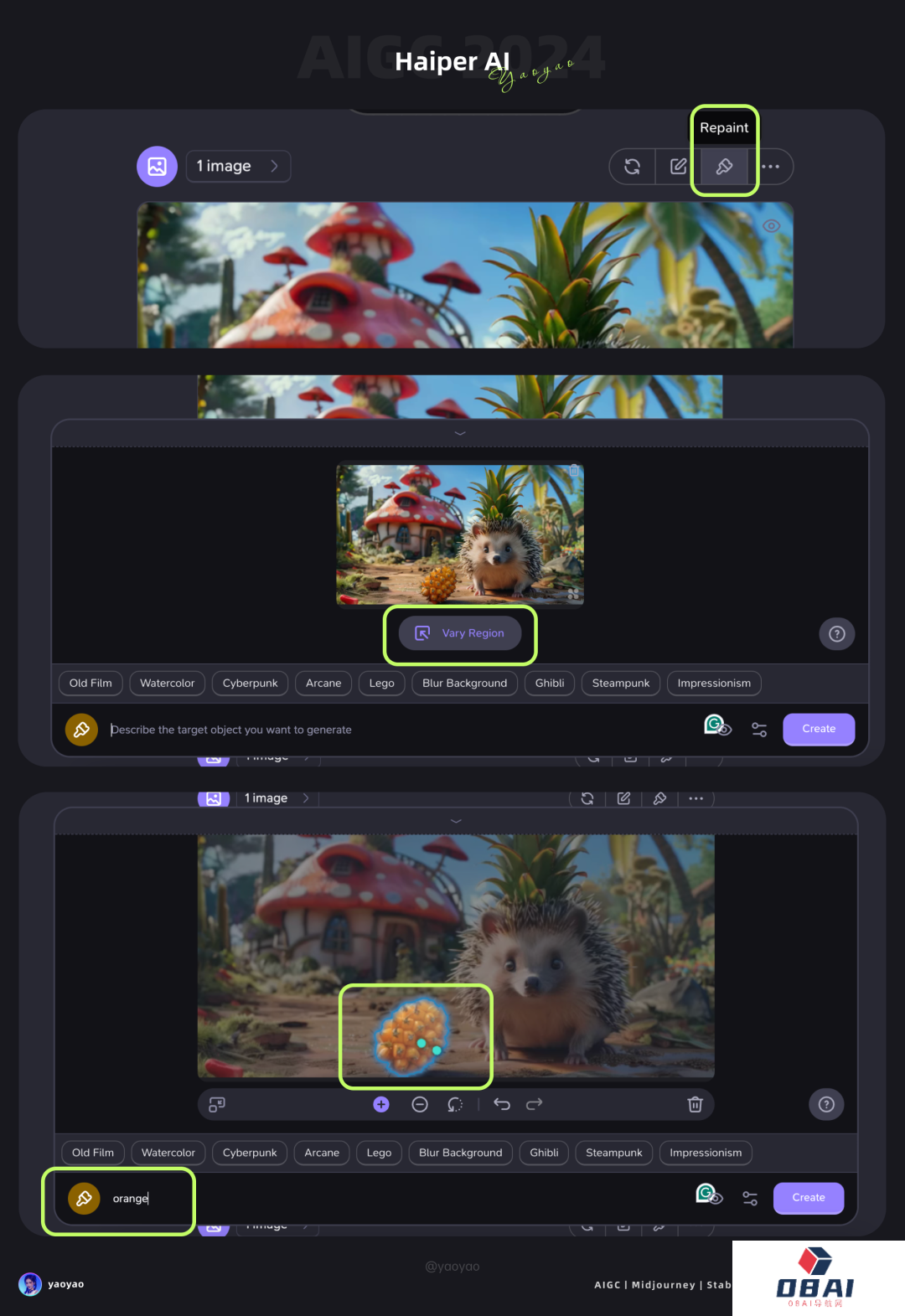The width and height of the screenshot is (905, 1316).
Task: Pick the Ghibli style in Vary Region panel
Action: tap(550, 684)
